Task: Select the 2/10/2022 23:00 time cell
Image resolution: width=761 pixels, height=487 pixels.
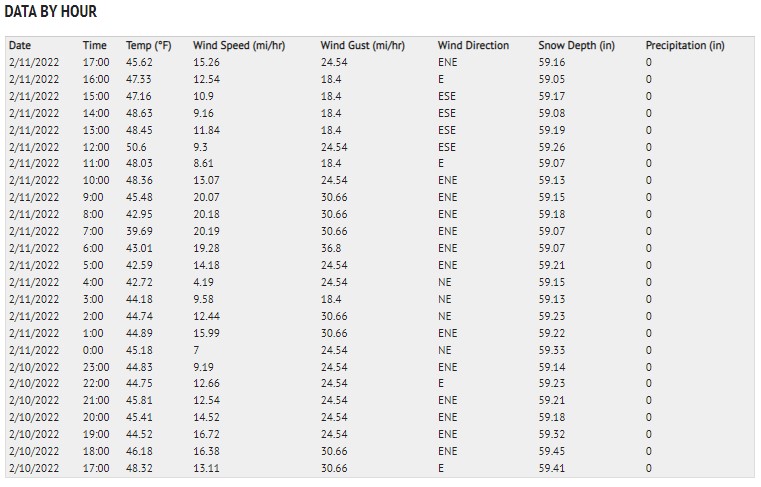Action: click(x=96, y=367)
